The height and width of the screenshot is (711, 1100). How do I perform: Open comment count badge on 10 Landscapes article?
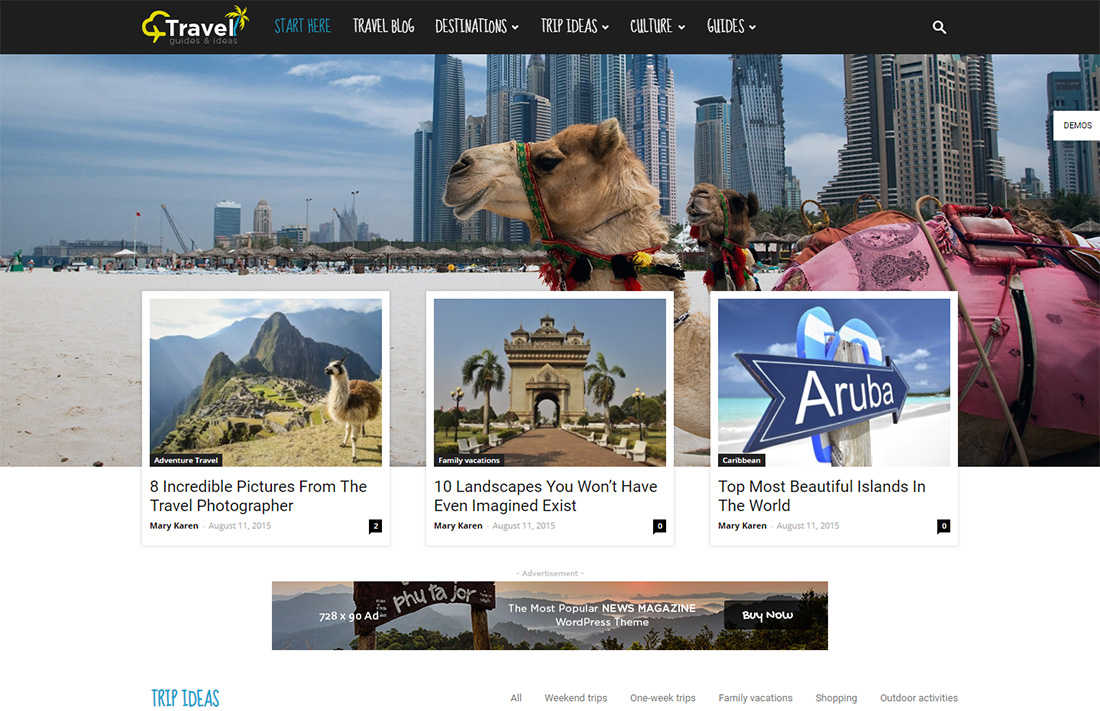(659, 526)
